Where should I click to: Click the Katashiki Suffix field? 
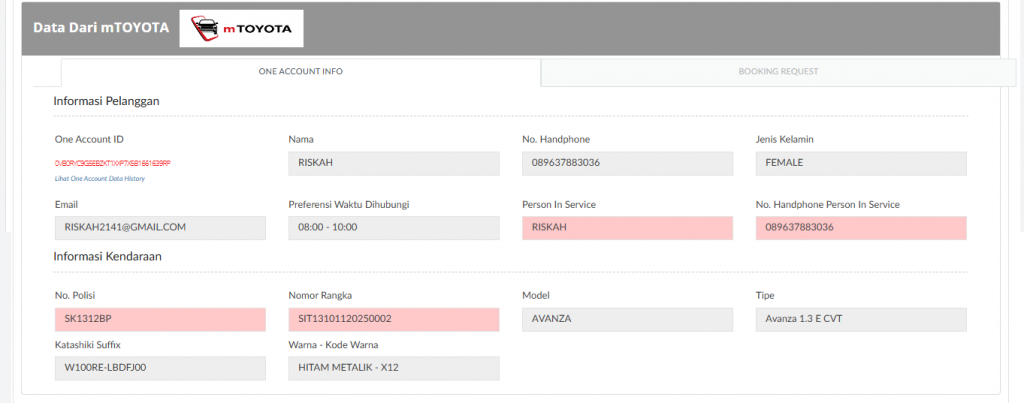[160, 368]
